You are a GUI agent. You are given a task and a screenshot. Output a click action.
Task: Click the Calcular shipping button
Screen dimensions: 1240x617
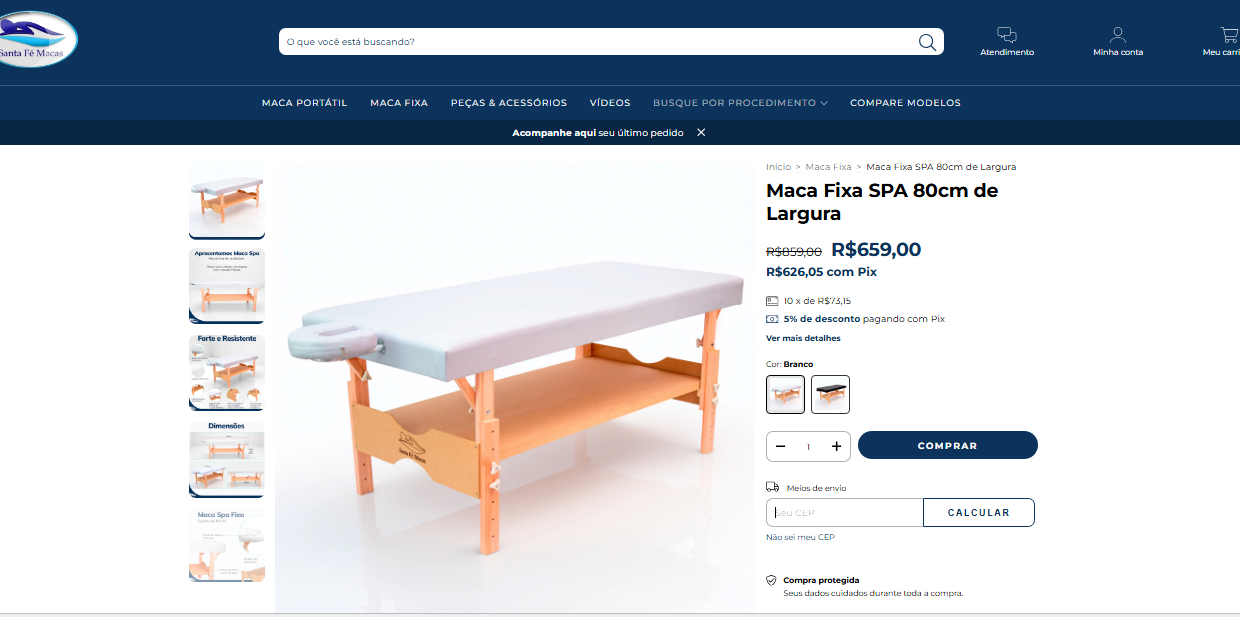click(x=979, y=512)
